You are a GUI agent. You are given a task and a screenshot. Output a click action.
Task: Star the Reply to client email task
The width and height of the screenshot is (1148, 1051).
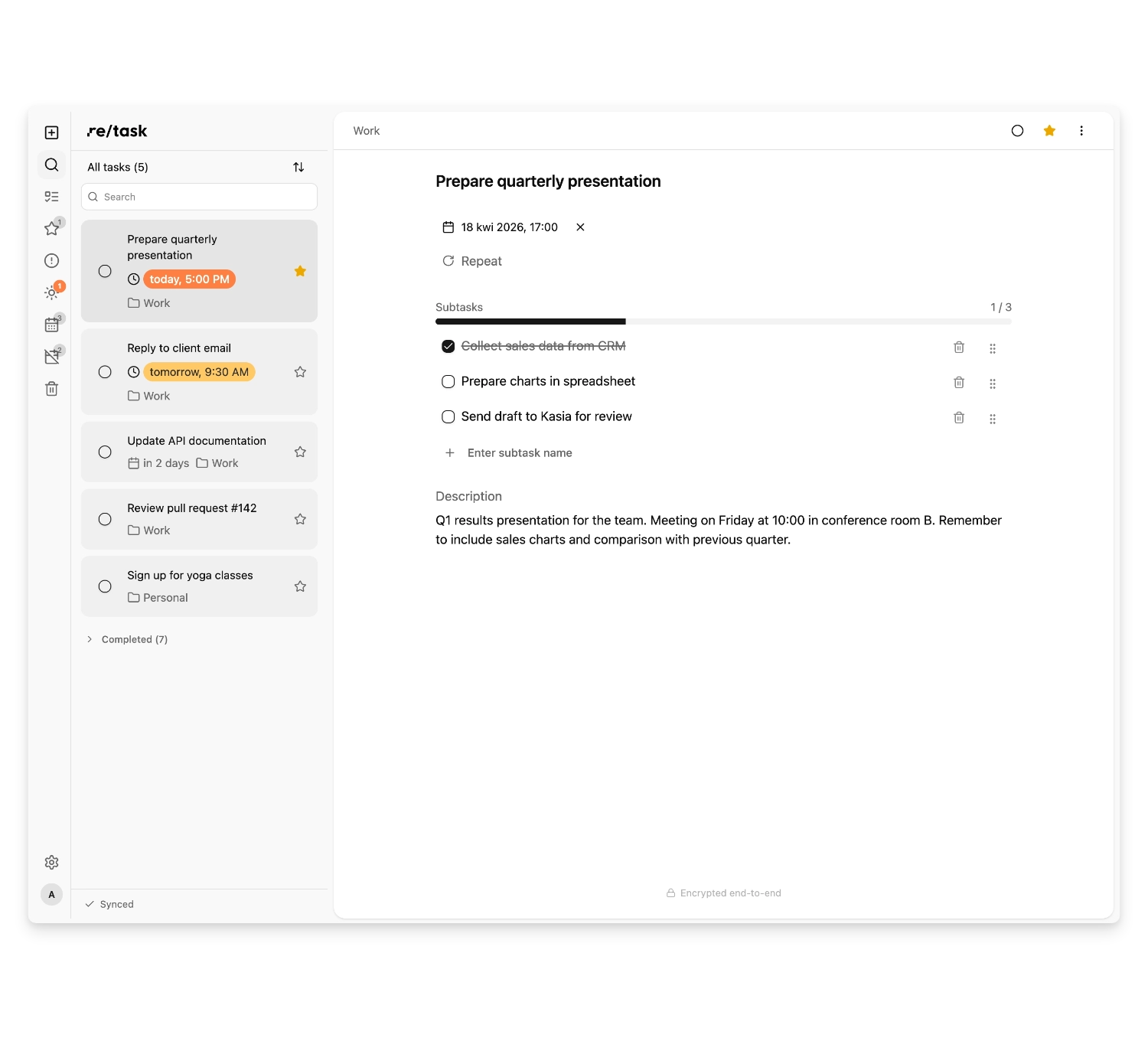pyautogui.click(x=300, y=372)
